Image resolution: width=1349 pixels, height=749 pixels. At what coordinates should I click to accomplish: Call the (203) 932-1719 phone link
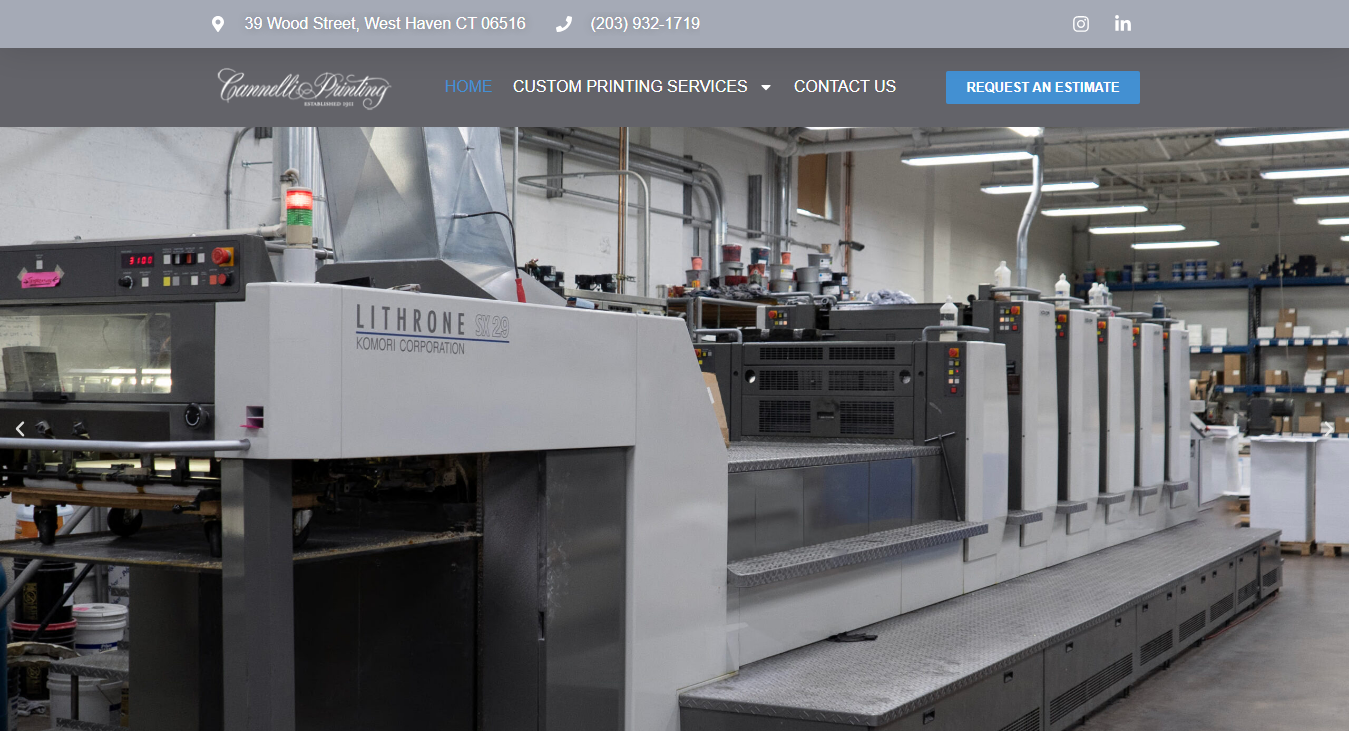[645, 24]
